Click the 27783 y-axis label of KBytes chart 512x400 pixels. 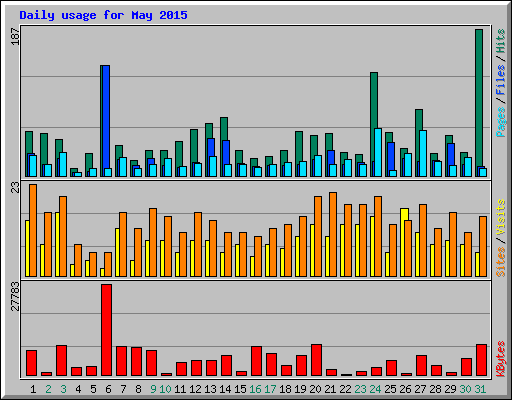pyautogui.click(x=15, y=296)
